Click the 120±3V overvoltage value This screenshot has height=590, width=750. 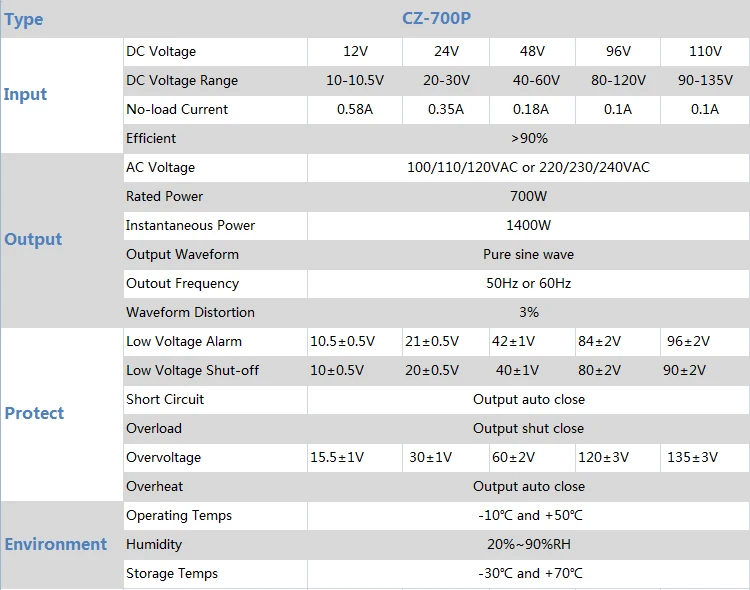(604, 457)
